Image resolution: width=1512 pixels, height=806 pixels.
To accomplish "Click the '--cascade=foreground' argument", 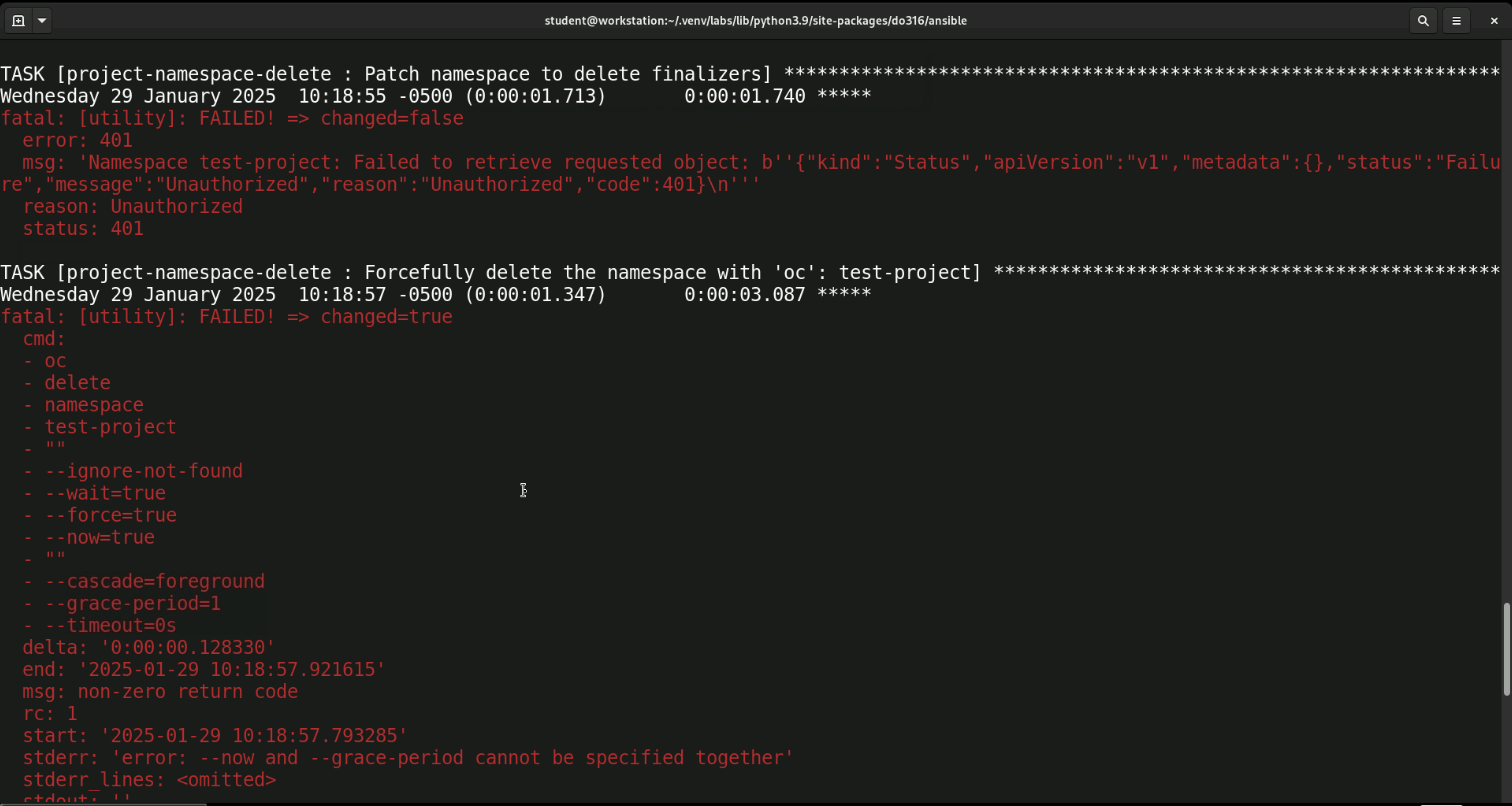I will coord(154,581).
